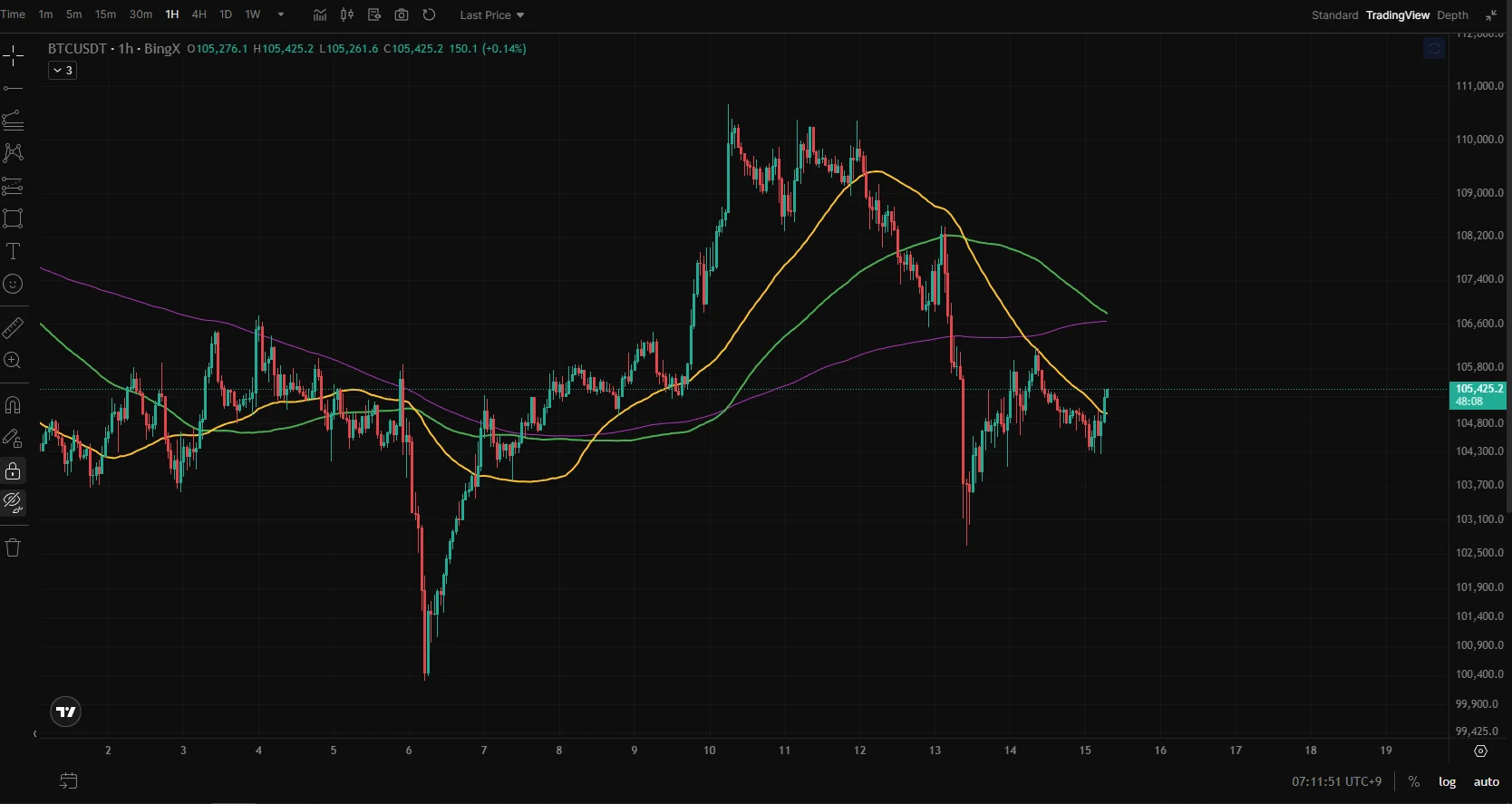Expand the more timeframes dropdown arrow
1512x804 pixels.
tap(281, 15)
